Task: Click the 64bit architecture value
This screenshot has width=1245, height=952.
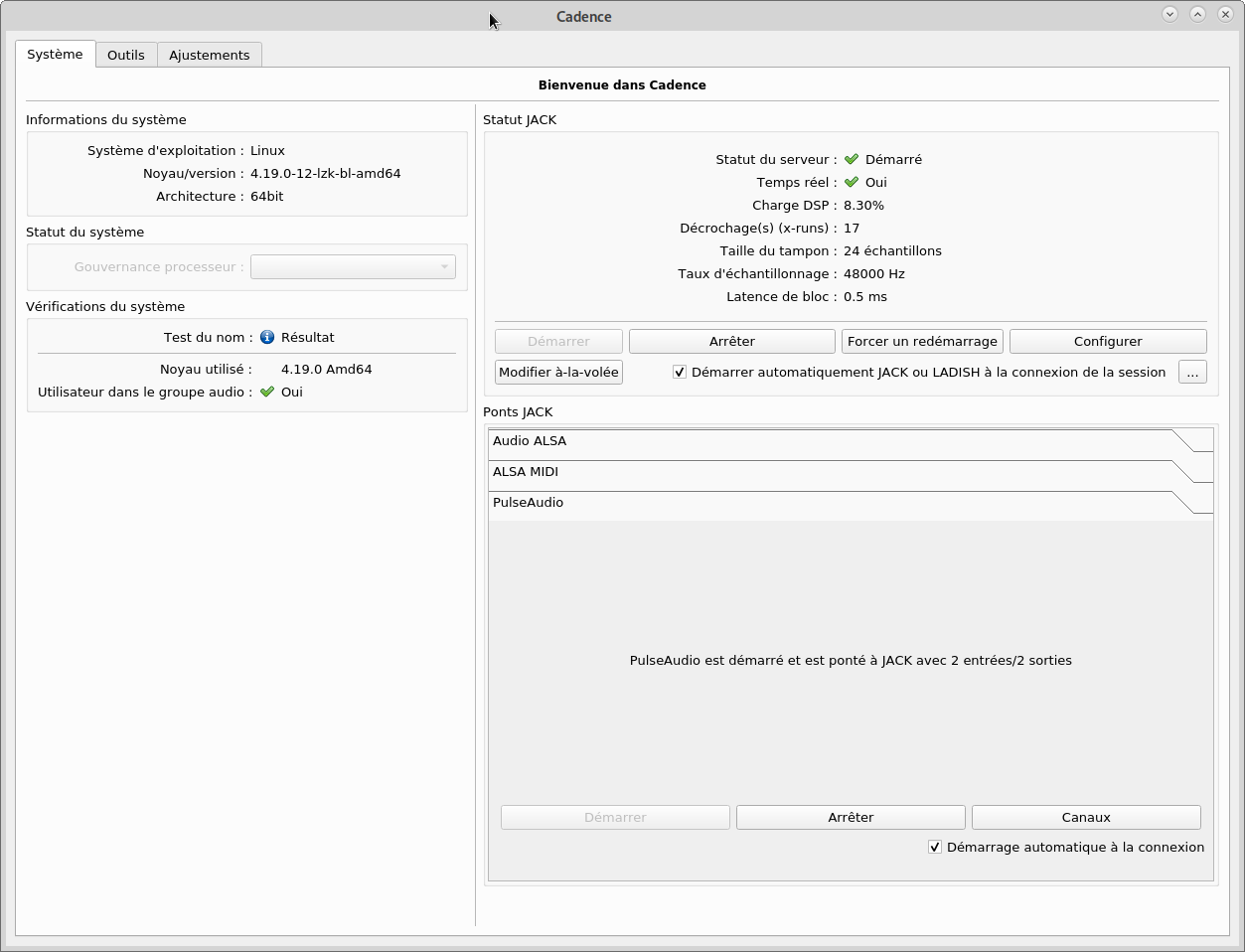Action: point(267,196)
